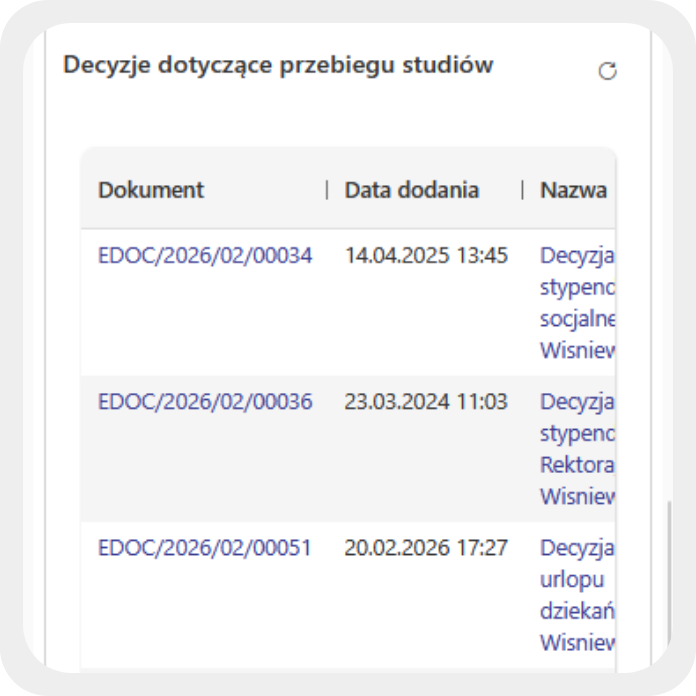Screen dimensions: 696x696
Task: Click the heading Decyzje dotyczące przebiegu studiów
Action: click(278, 65)
